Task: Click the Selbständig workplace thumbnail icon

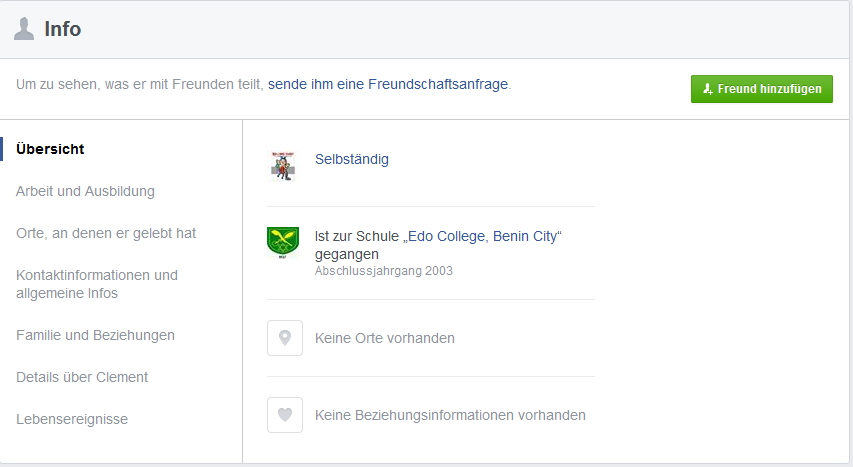Action: click(283, 166)
